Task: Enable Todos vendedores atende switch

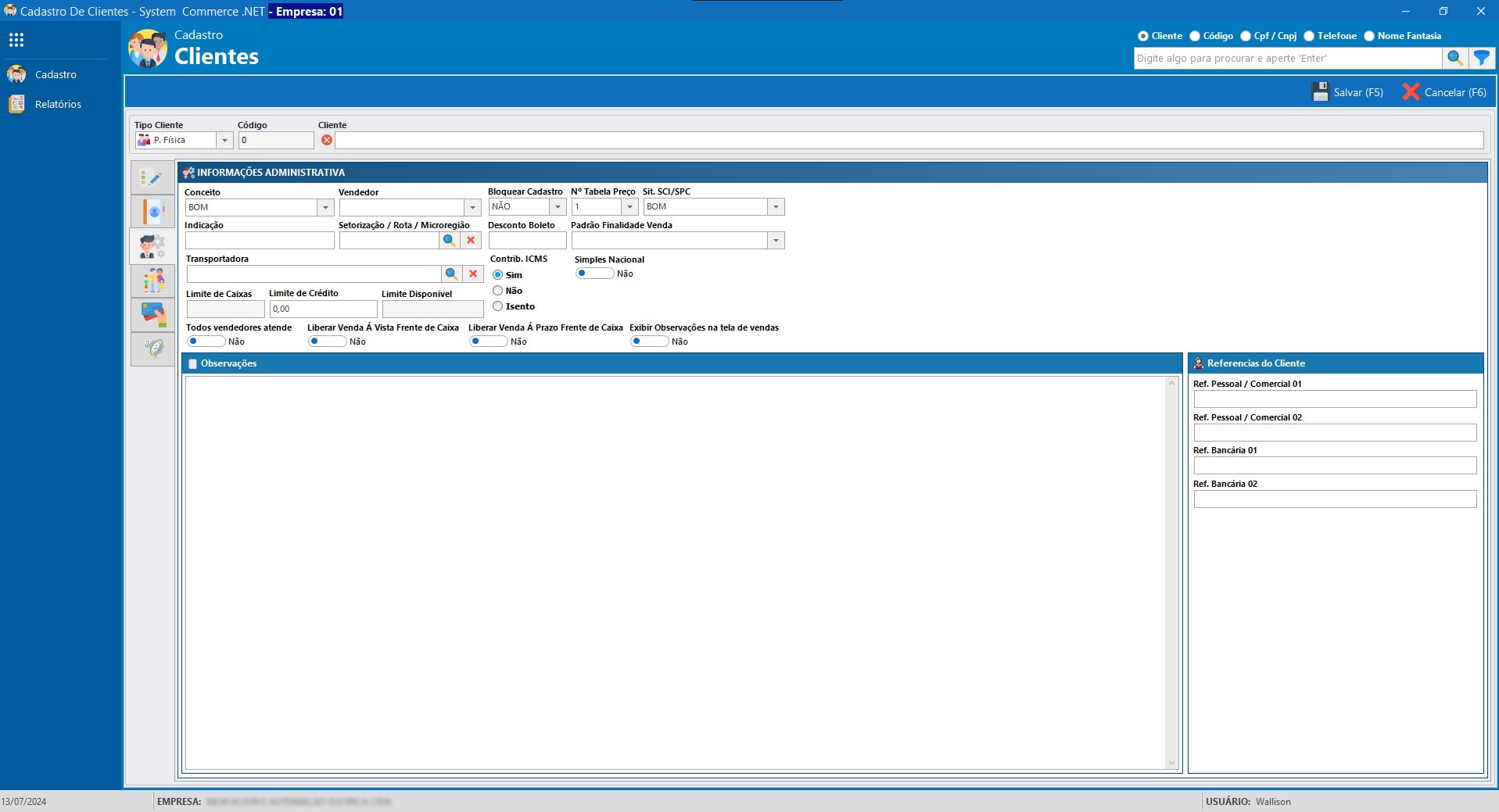Action: tap(206, 342)
